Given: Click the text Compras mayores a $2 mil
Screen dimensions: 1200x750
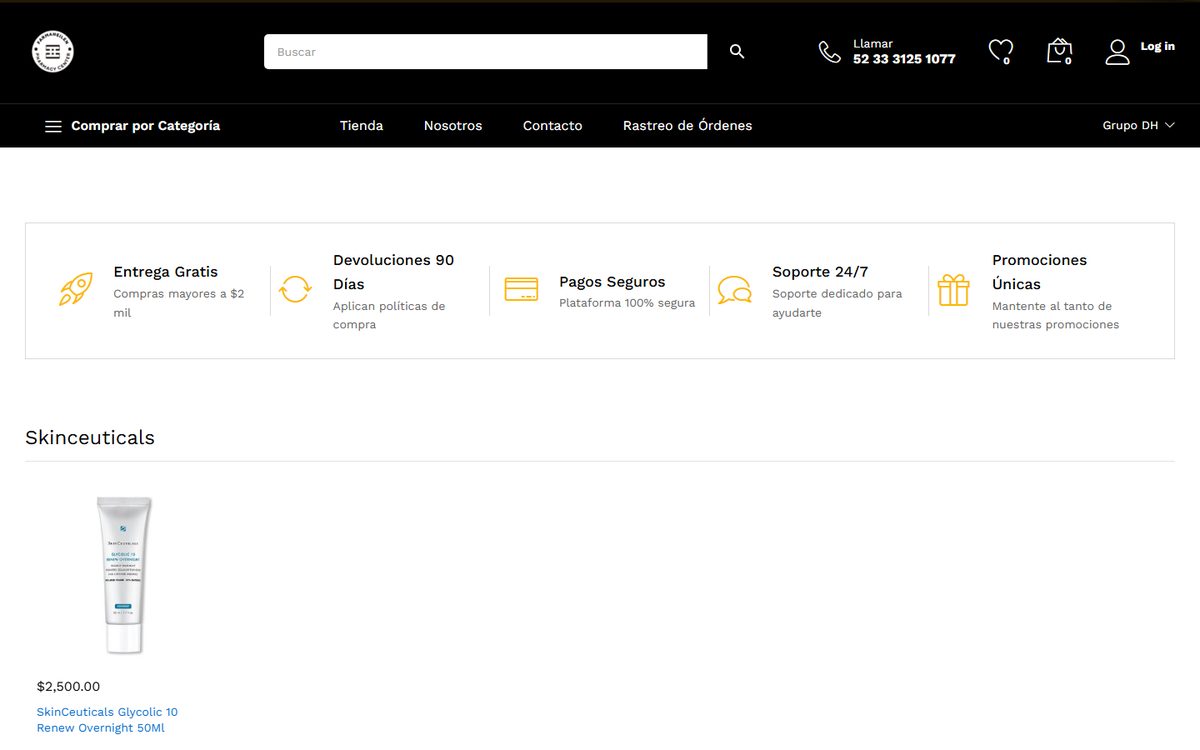Looking at the screenshot, I should (179, 303).
